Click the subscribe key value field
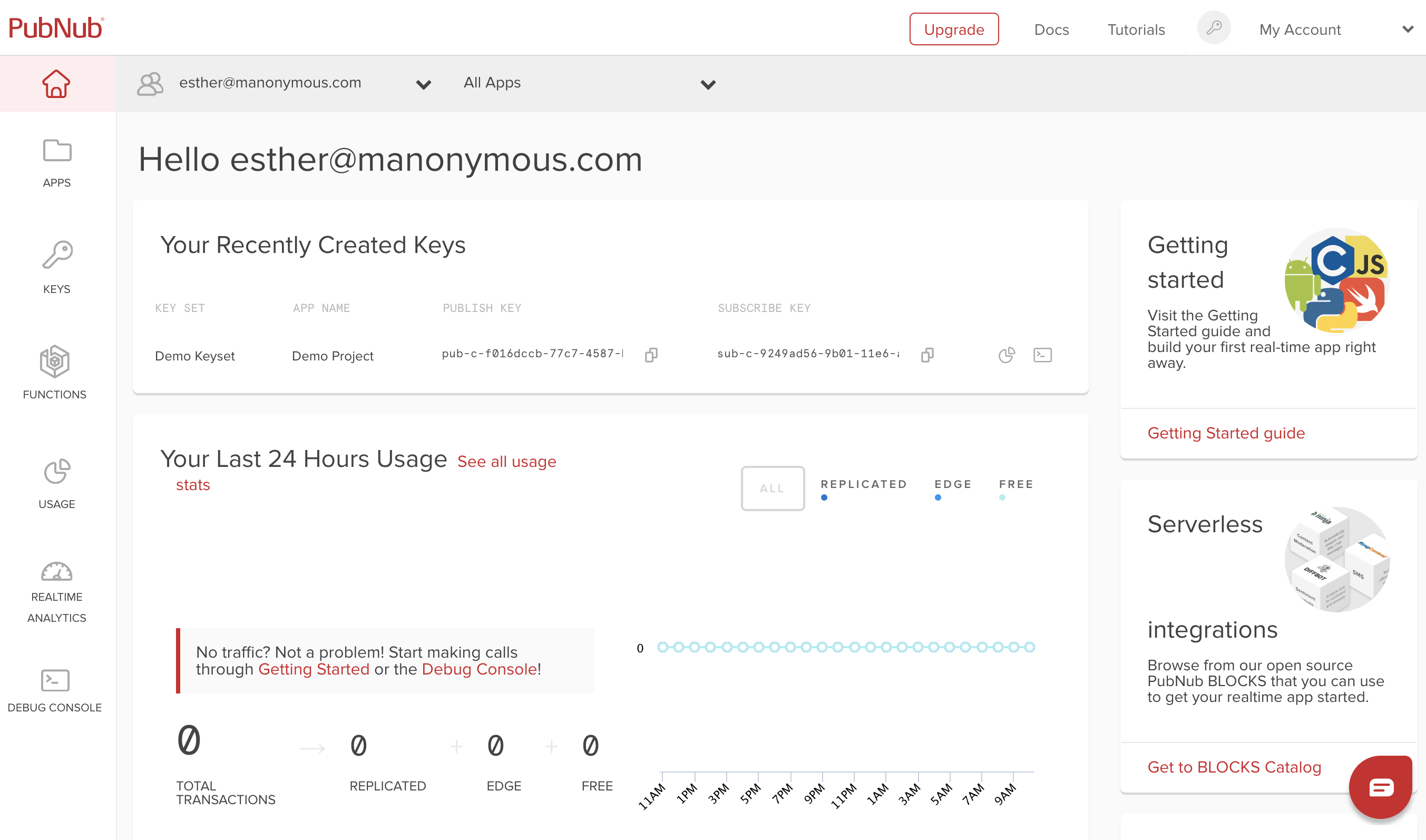 808,354
